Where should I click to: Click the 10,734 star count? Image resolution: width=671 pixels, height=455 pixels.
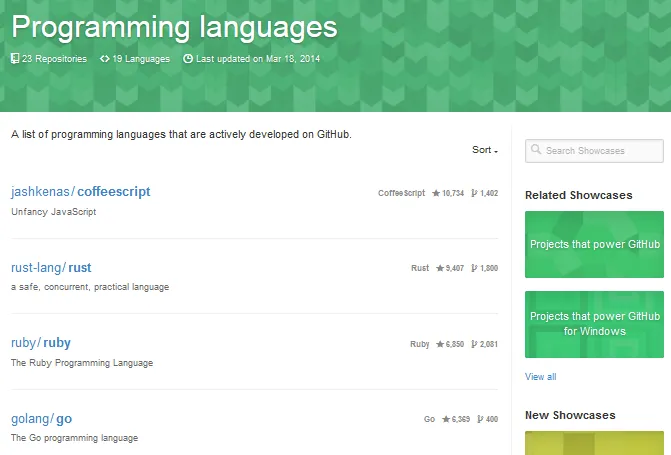click(453, 193)
